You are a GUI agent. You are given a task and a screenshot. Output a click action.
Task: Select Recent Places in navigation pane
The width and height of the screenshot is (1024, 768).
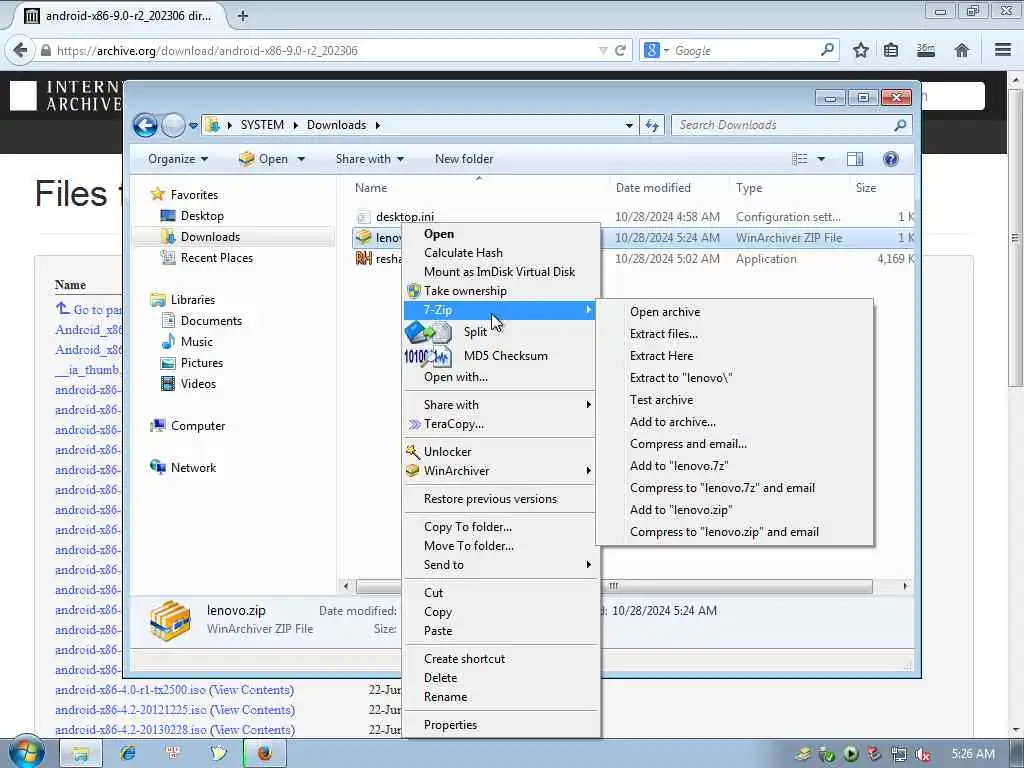216,258
